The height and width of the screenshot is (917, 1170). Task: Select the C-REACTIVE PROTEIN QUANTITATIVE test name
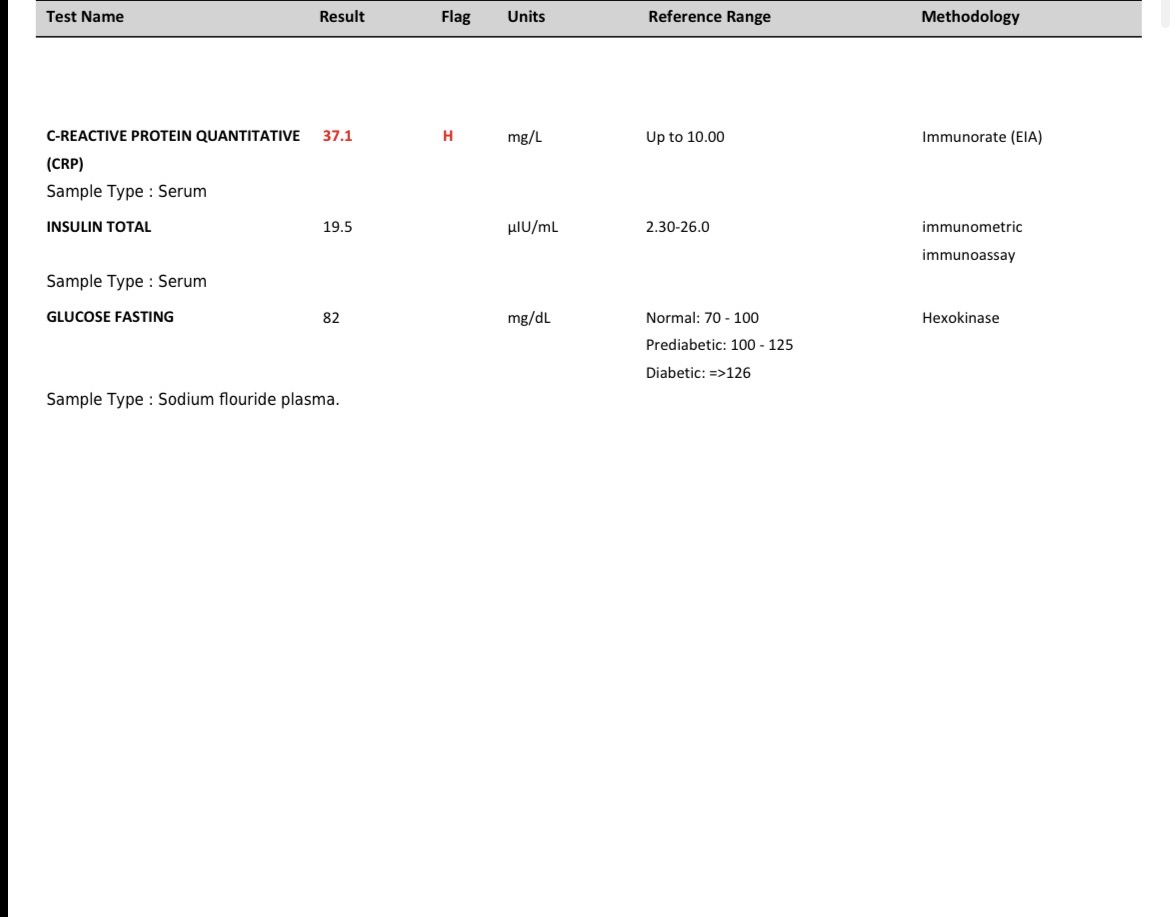pos(173,149)
